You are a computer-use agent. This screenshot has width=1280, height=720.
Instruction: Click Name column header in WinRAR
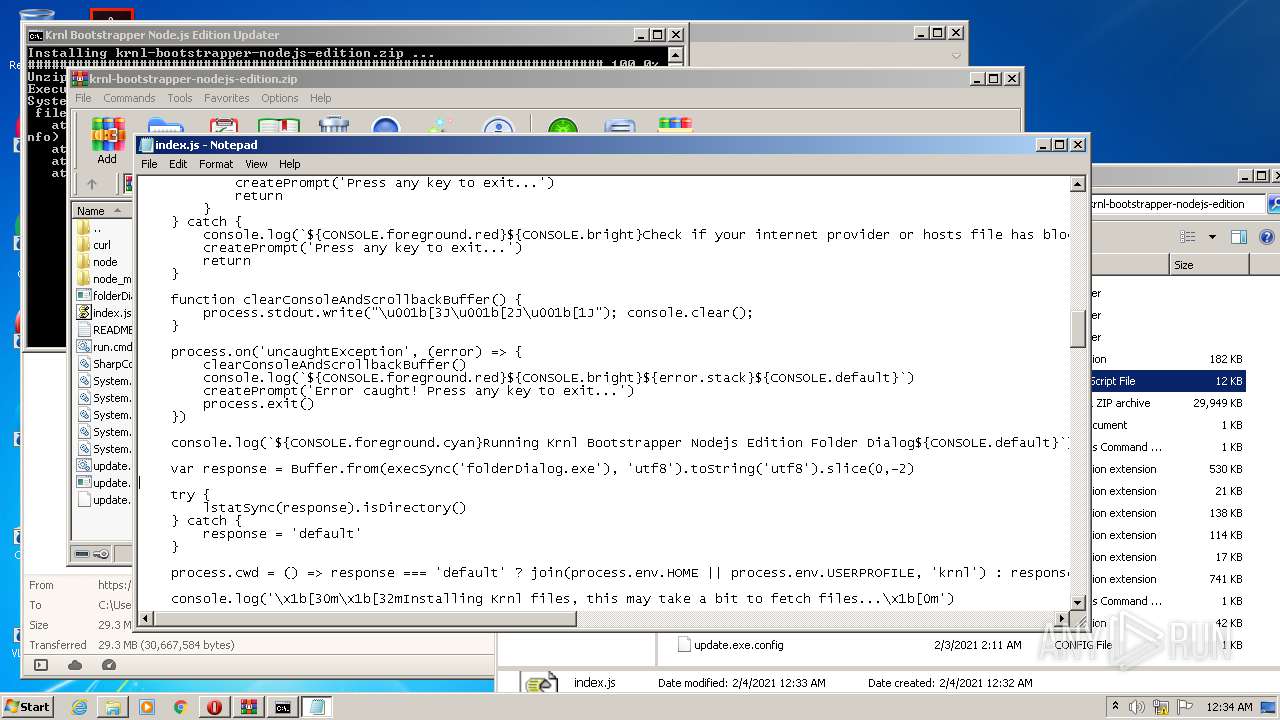point(101,211)
